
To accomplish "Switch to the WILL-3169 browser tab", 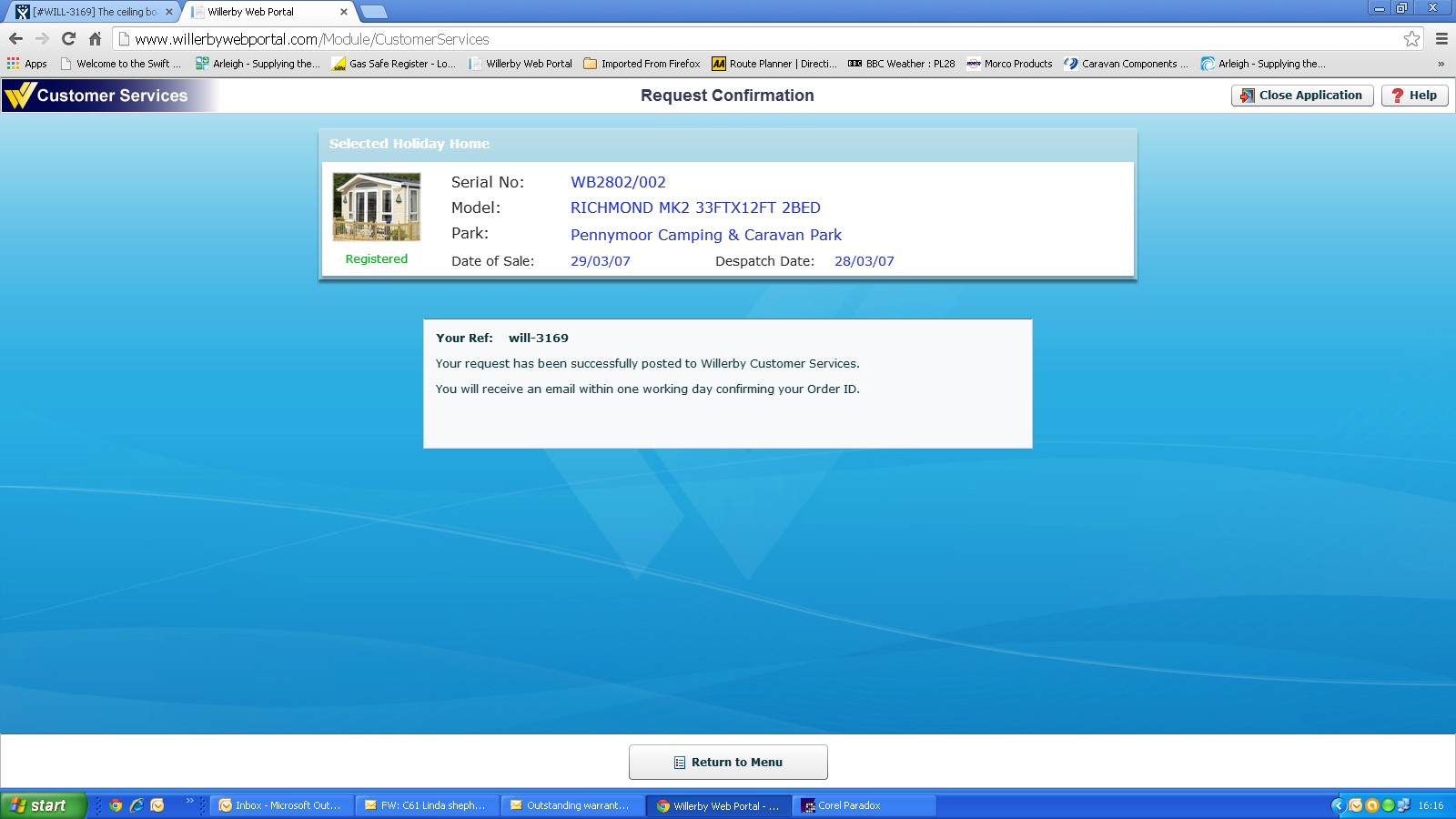I will [91, 12].
